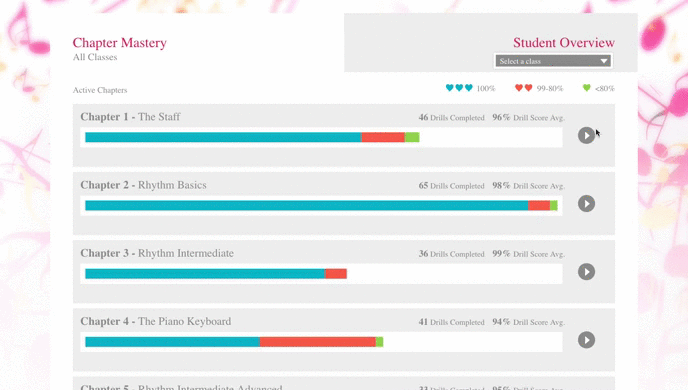
Task: Click Chapter 4 - The Piano Keyboard title
Action: (x=156, y=321)
